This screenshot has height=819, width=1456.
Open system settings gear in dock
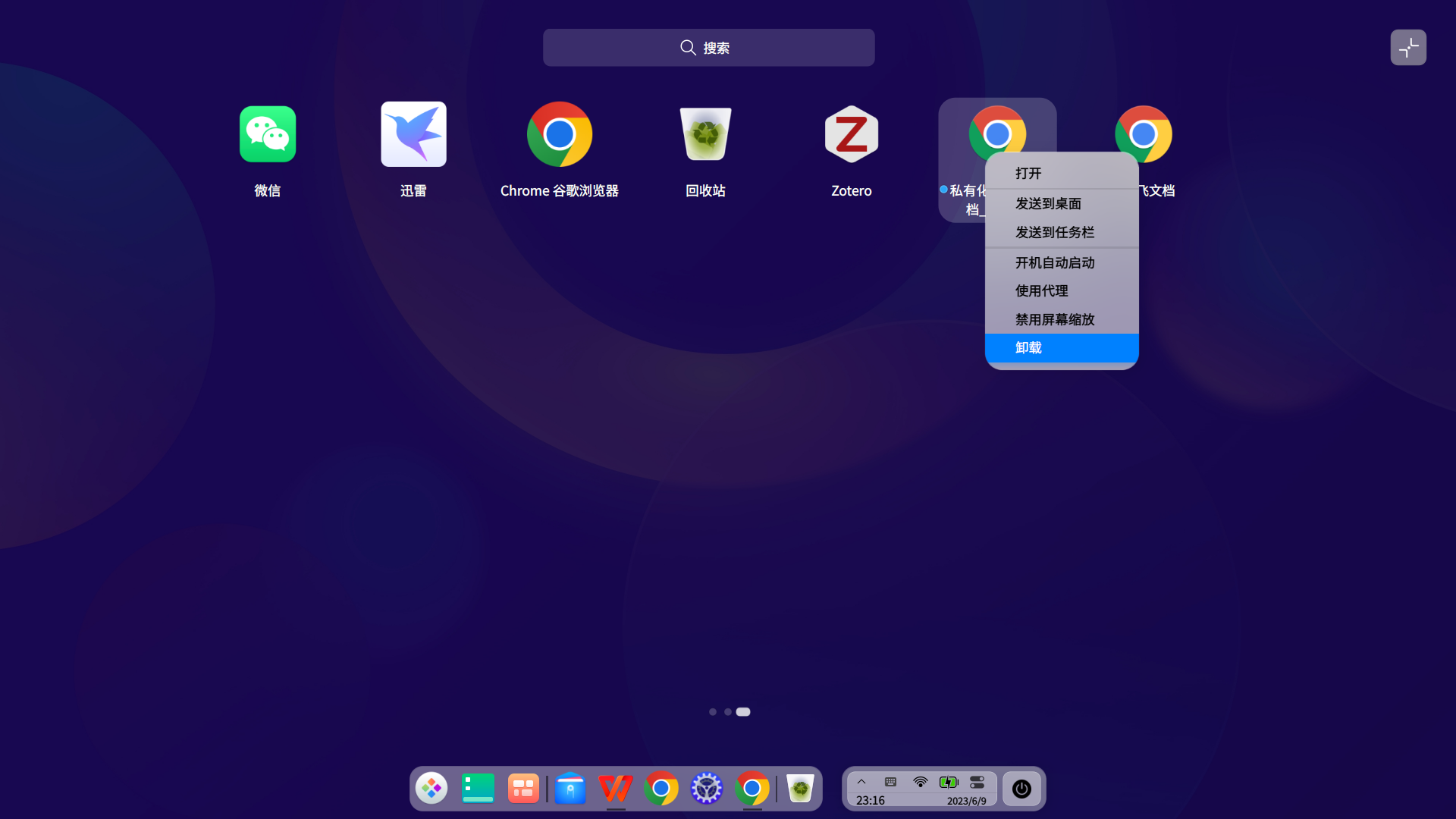click(x=707, y=789)
